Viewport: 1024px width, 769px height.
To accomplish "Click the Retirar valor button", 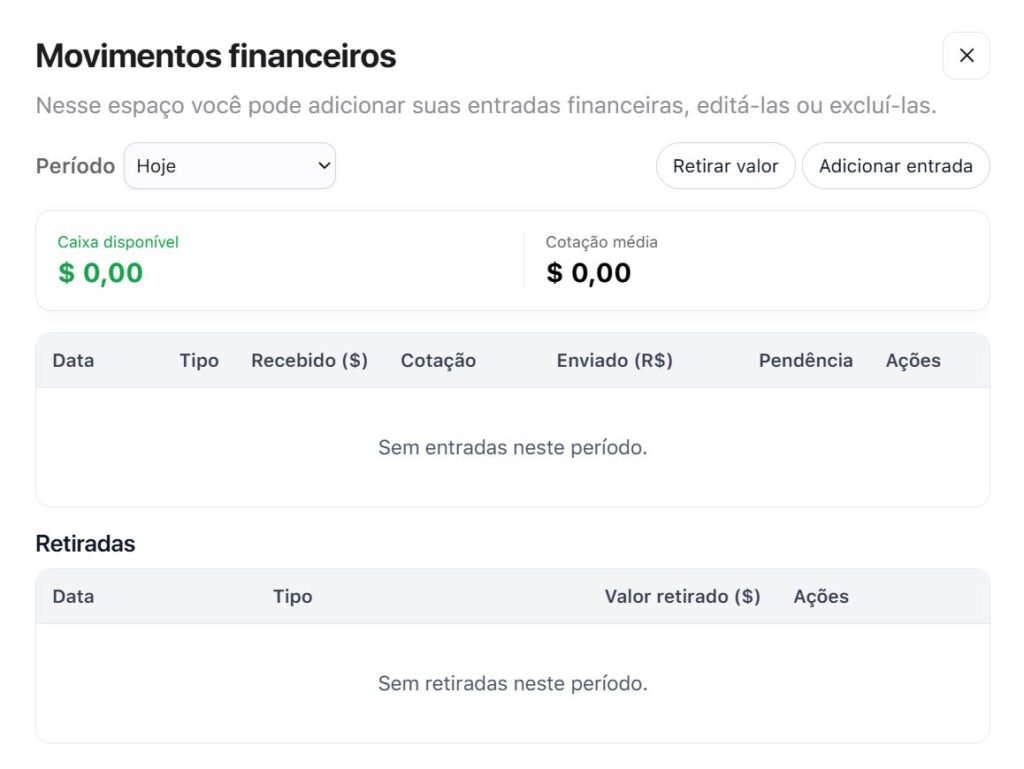I will (x=725, y=166).
